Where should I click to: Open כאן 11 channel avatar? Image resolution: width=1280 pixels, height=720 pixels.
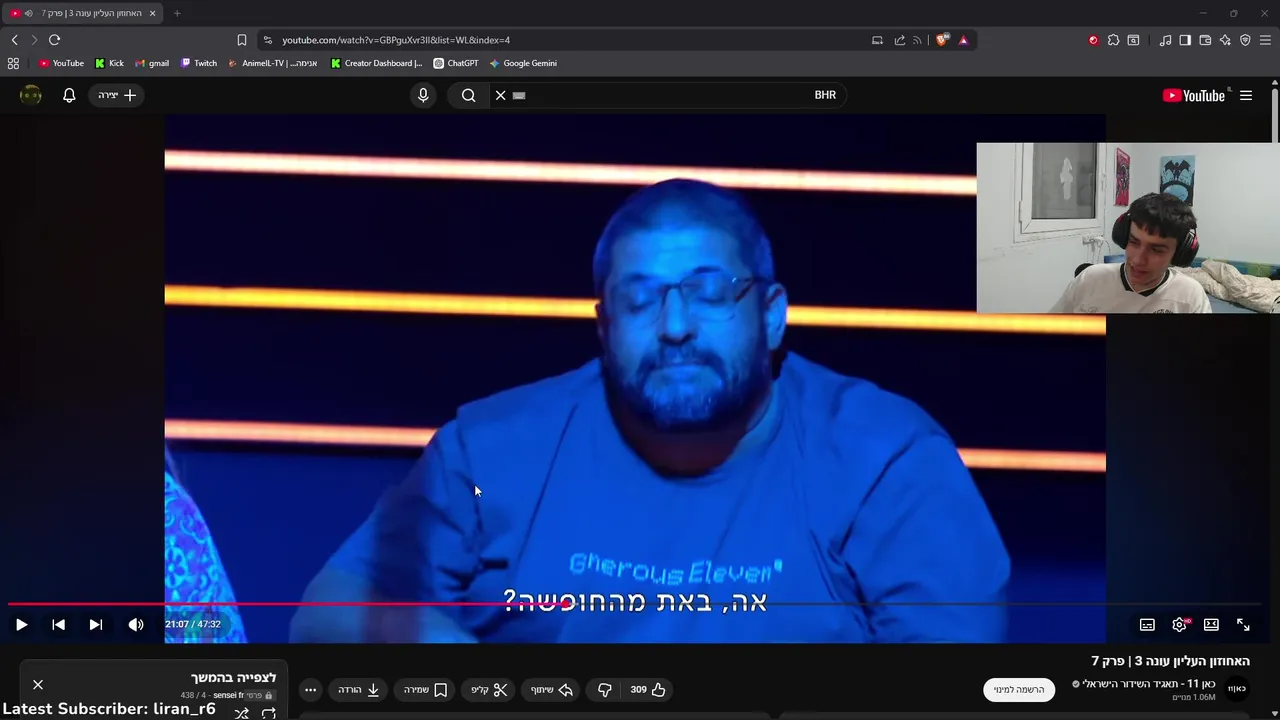[x=1237, y=688]
